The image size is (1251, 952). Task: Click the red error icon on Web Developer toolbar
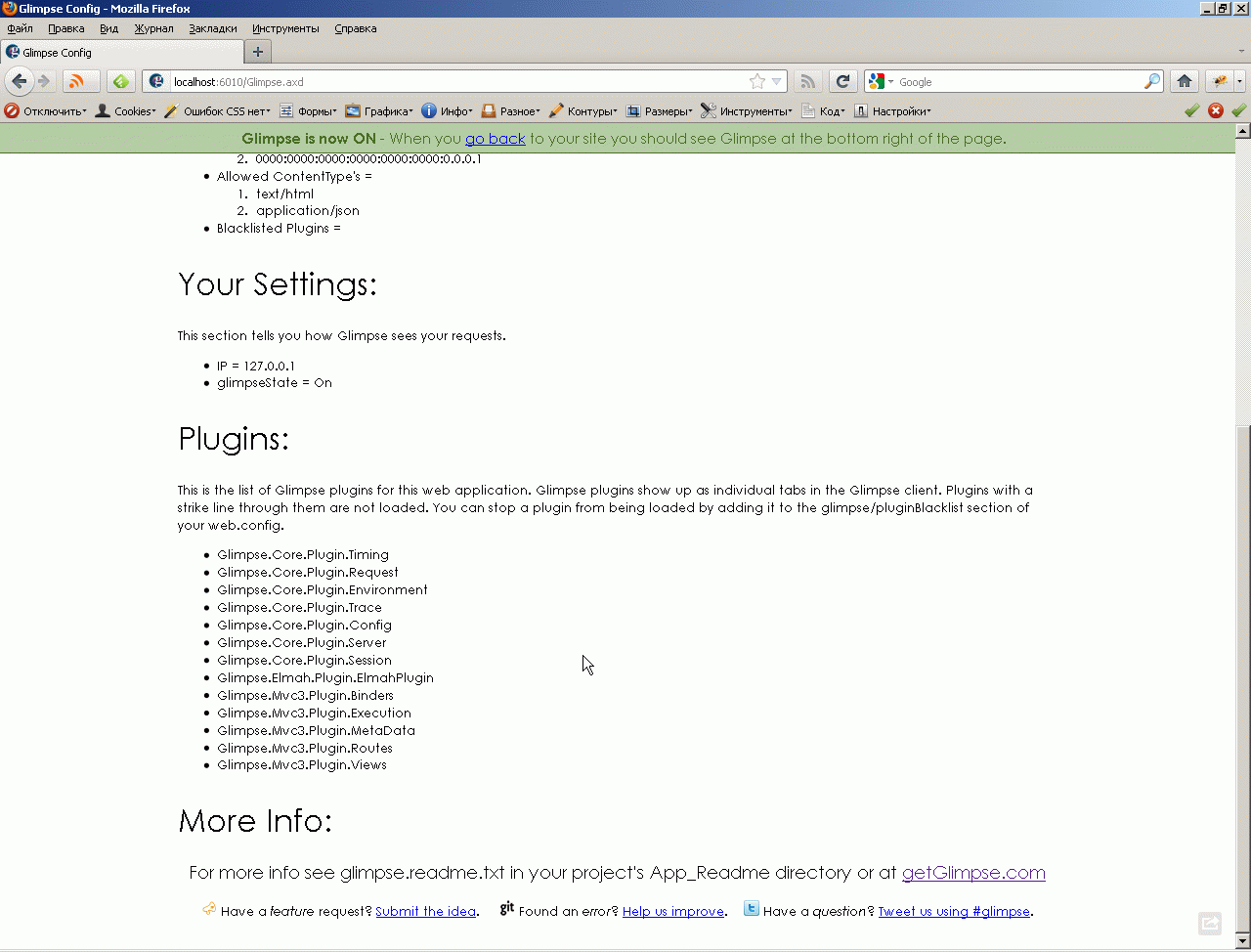pos(1216,110)
